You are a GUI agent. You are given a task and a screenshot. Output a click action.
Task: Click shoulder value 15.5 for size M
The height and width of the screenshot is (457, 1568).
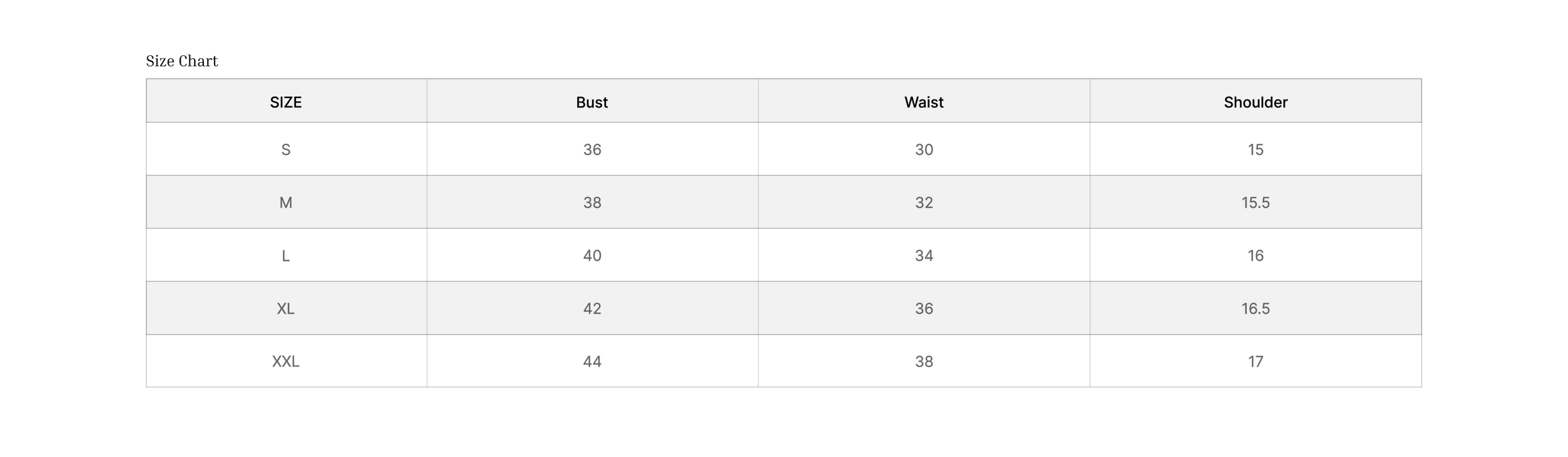(1256, 203)
